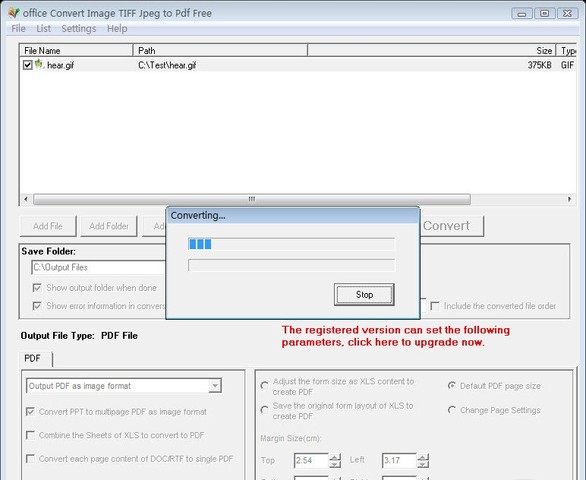
Task: Toggle Show output folder when done
Action: coord(37,288)
